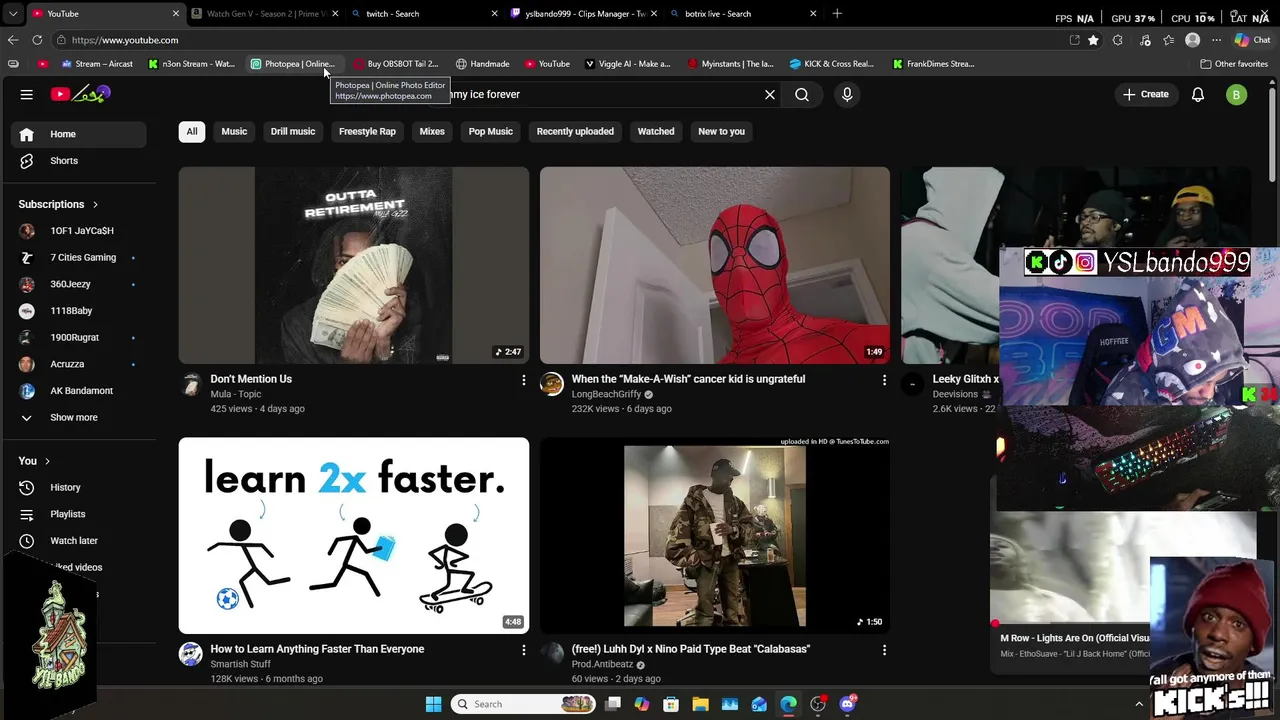Open Task View from the taskbar

point(613,704)
